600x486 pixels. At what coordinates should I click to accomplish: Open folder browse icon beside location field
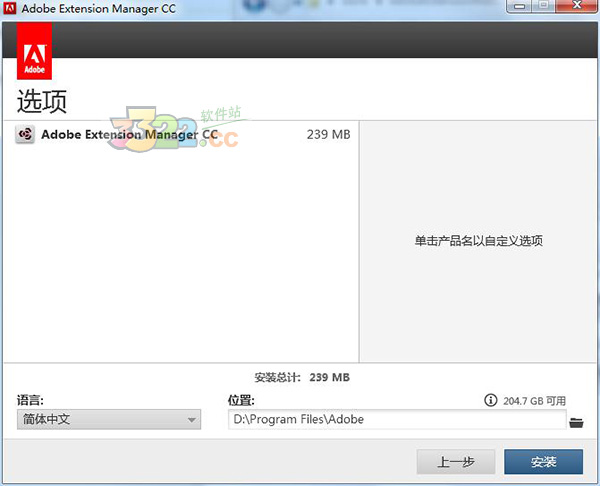coord(576,422)
